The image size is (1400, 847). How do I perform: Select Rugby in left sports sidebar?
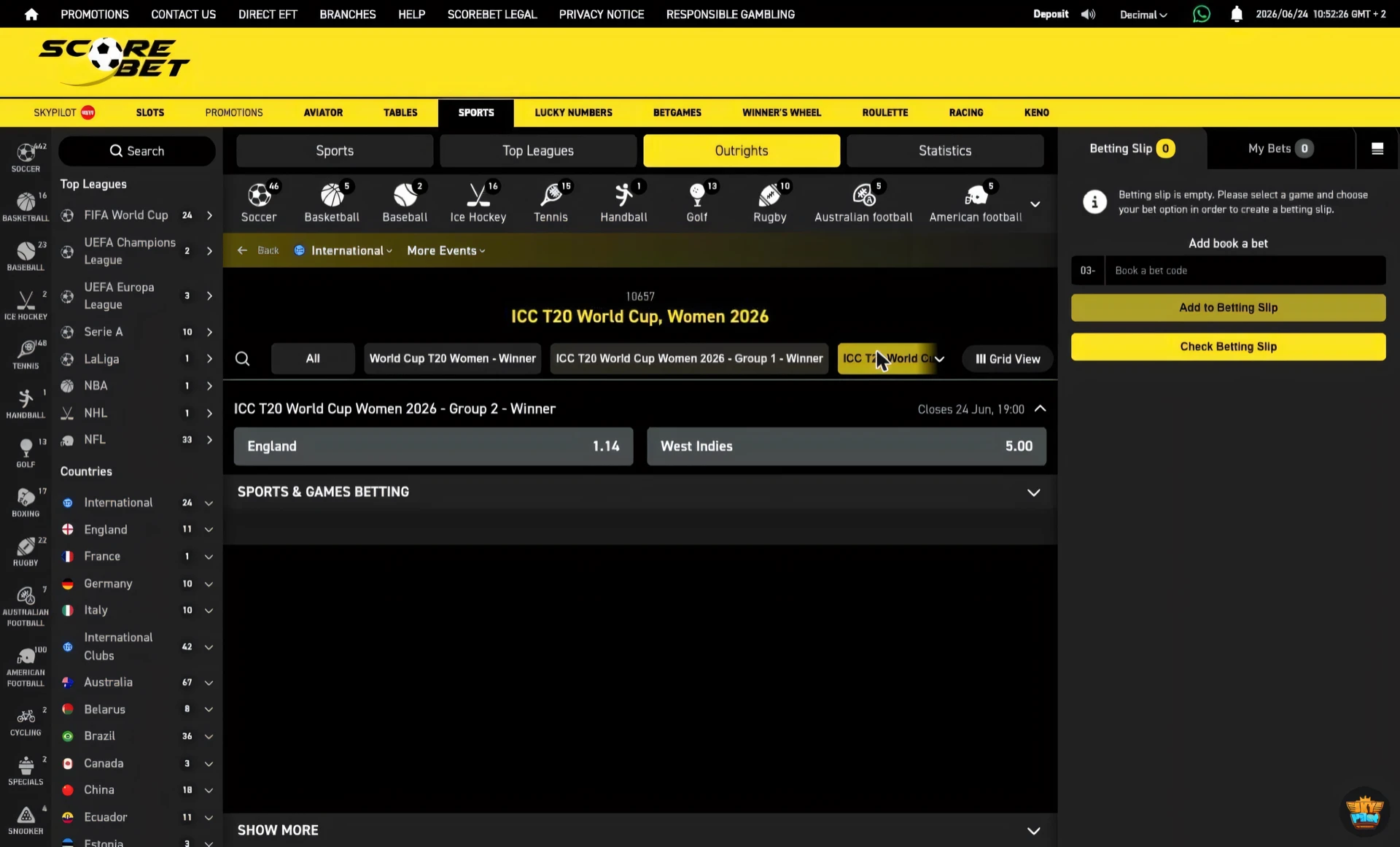[x=26, y=551]
